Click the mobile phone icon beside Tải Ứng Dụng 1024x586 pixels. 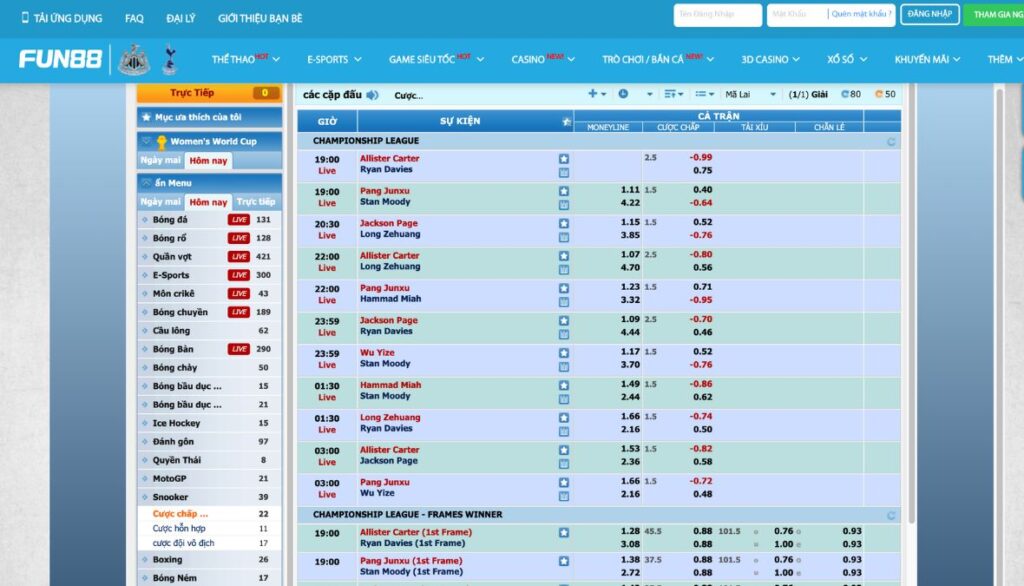(25, 18)
